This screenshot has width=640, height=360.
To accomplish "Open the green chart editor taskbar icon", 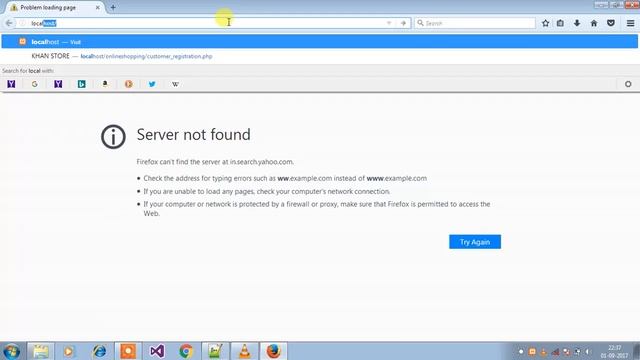I will click(215, 351).
